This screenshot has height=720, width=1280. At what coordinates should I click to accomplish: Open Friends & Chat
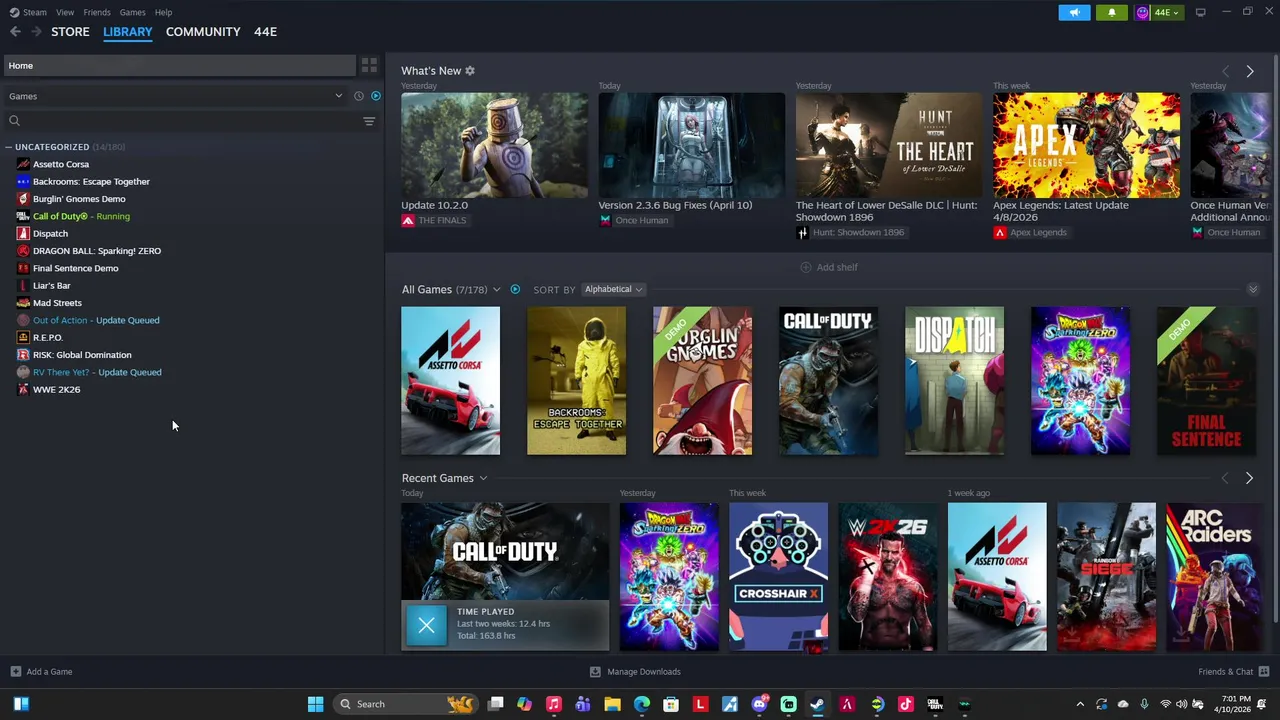pyautogui.click(x=1234, y=672)
